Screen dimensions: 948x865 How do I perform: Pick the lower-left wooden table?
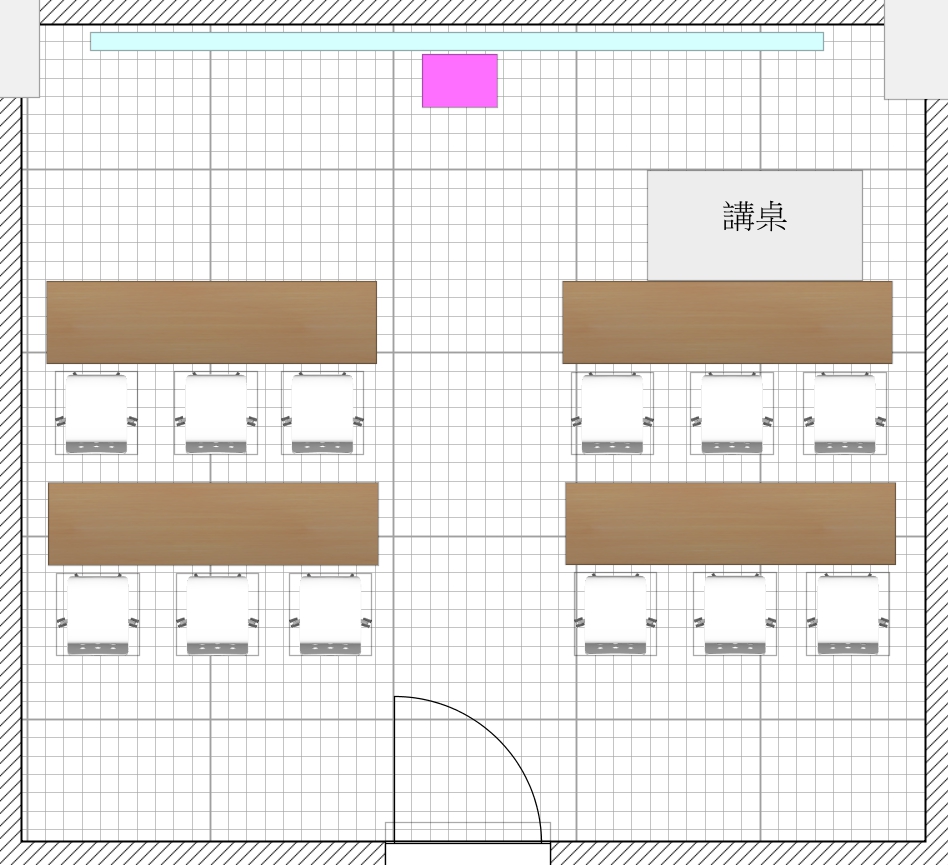pos(213,523)
